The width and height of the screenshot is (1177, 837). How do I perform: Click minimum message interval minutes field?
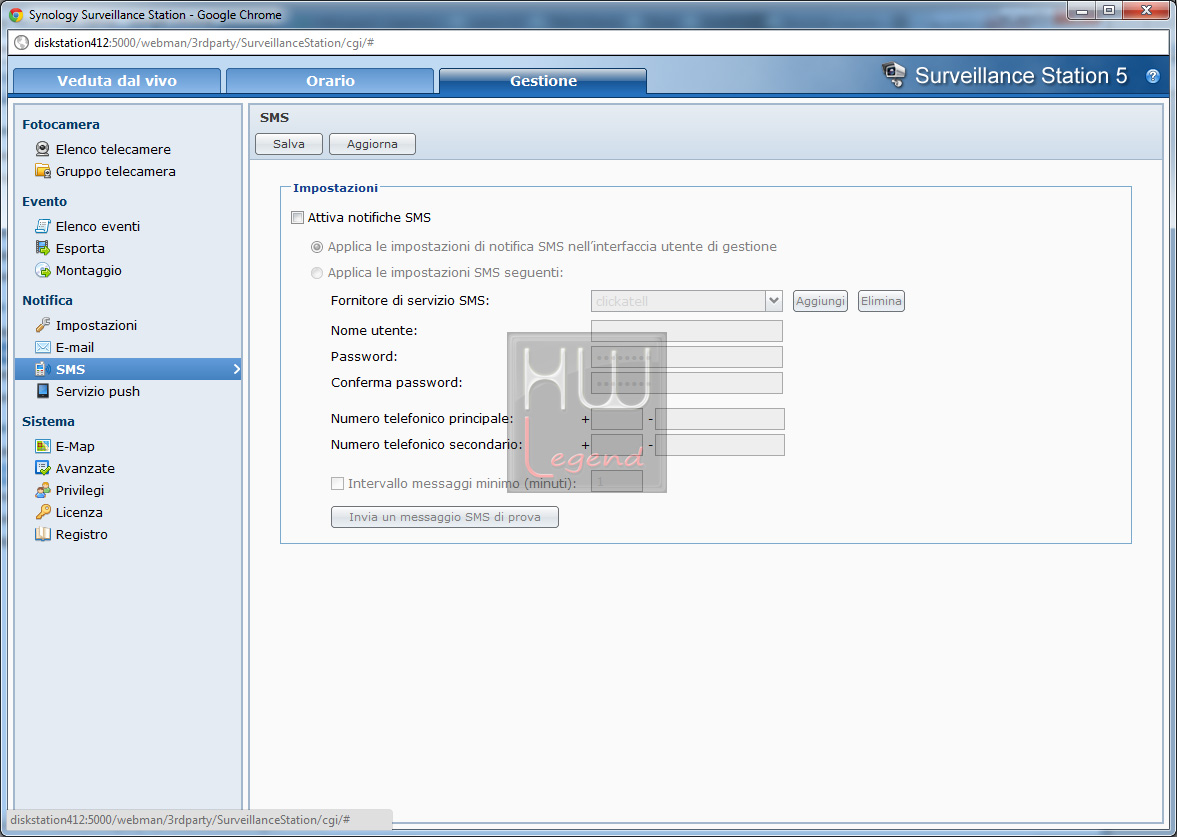[617, 481]
